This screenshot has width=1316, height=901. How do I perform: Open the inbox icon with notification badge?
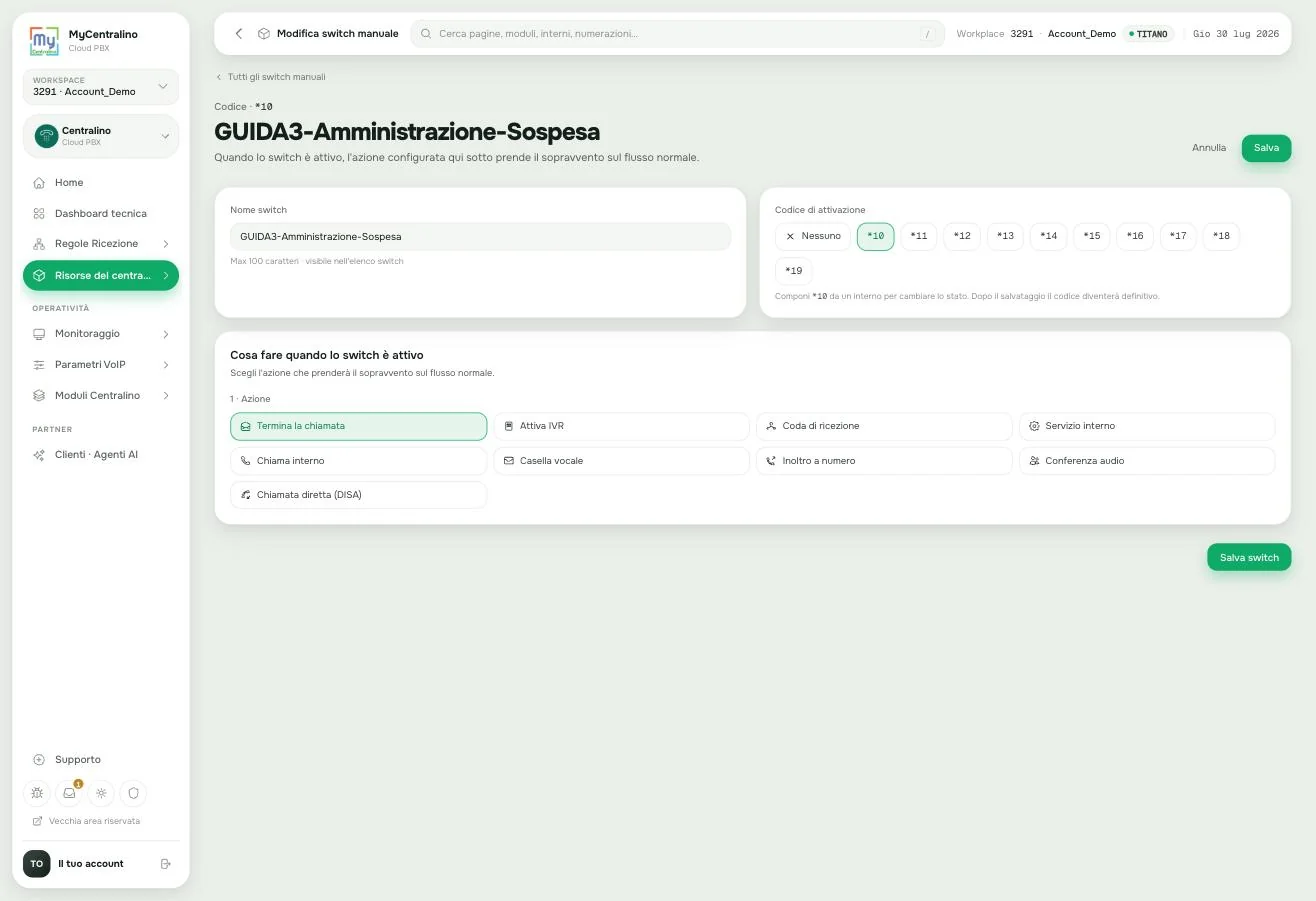pos(69,793)
